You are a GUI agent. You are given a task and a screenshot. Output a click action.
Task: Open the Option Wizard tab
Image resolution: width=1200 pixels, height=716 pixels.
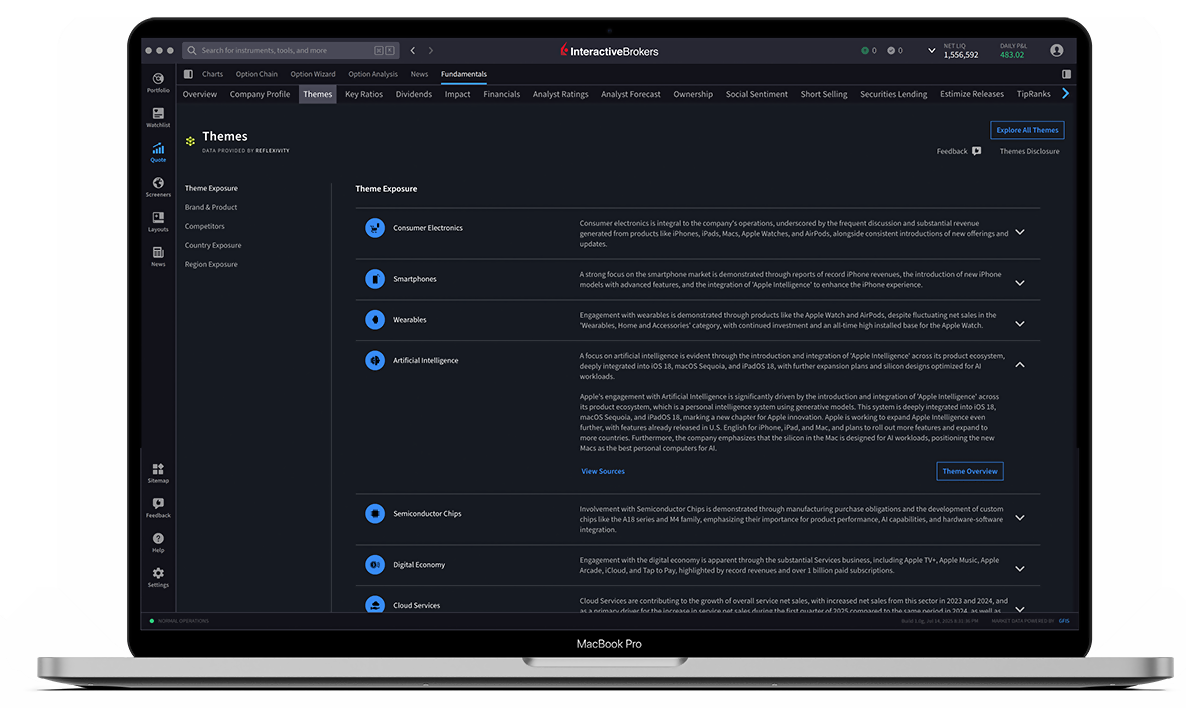click(313, 74)
